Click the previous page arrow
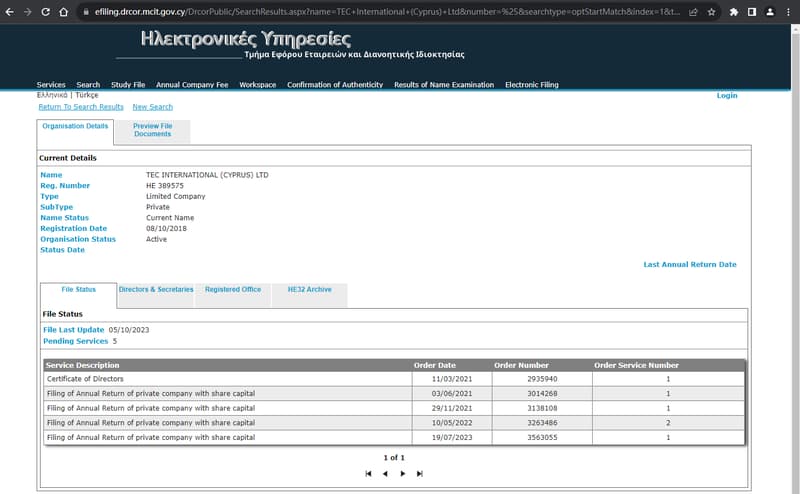Image resolution: width=800 pixels, height=494 pixels. [385, 473]
